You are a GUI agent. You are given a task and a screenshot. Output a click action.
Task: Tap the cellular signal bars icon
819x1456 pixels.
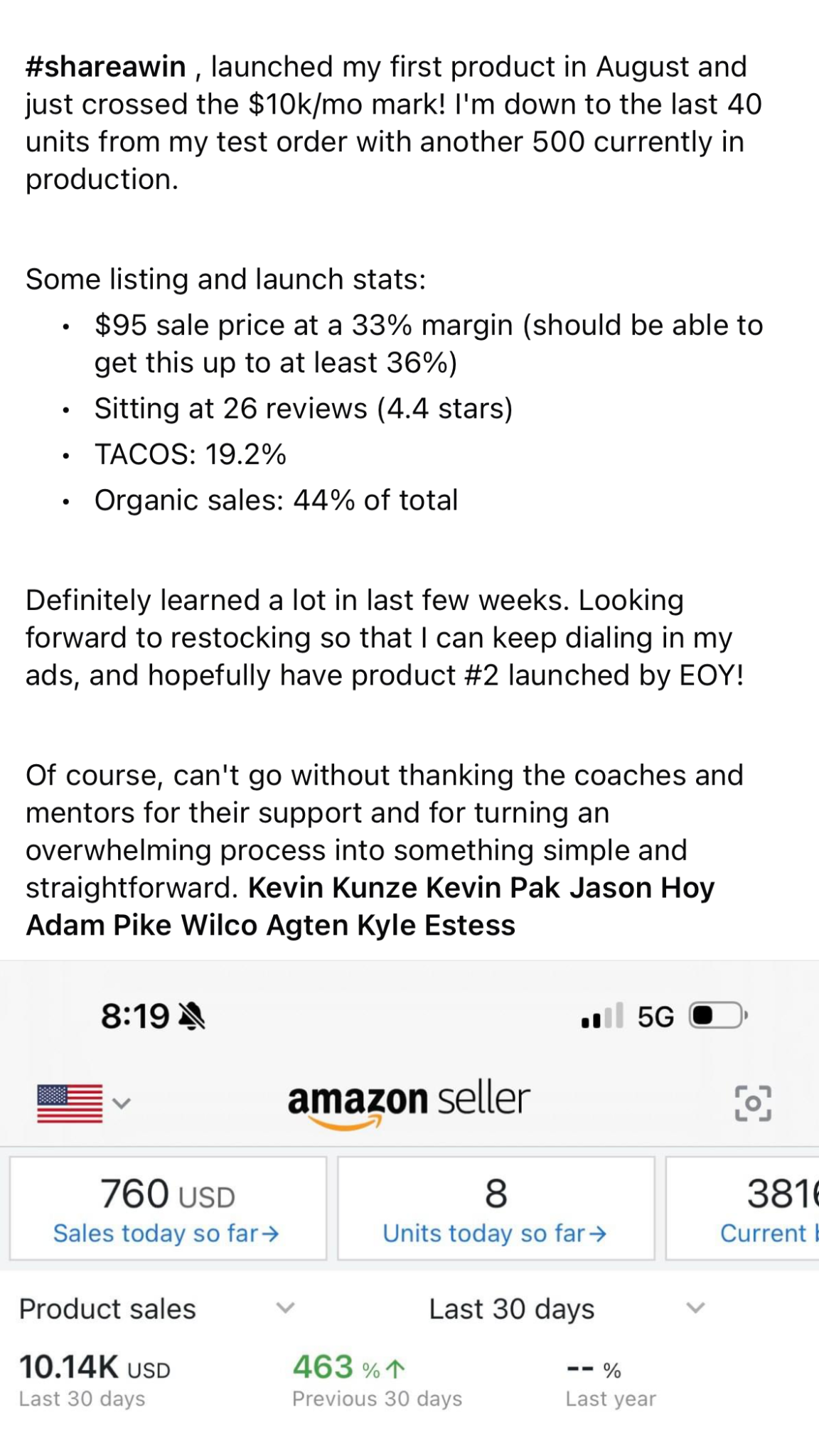point(602,1016)
